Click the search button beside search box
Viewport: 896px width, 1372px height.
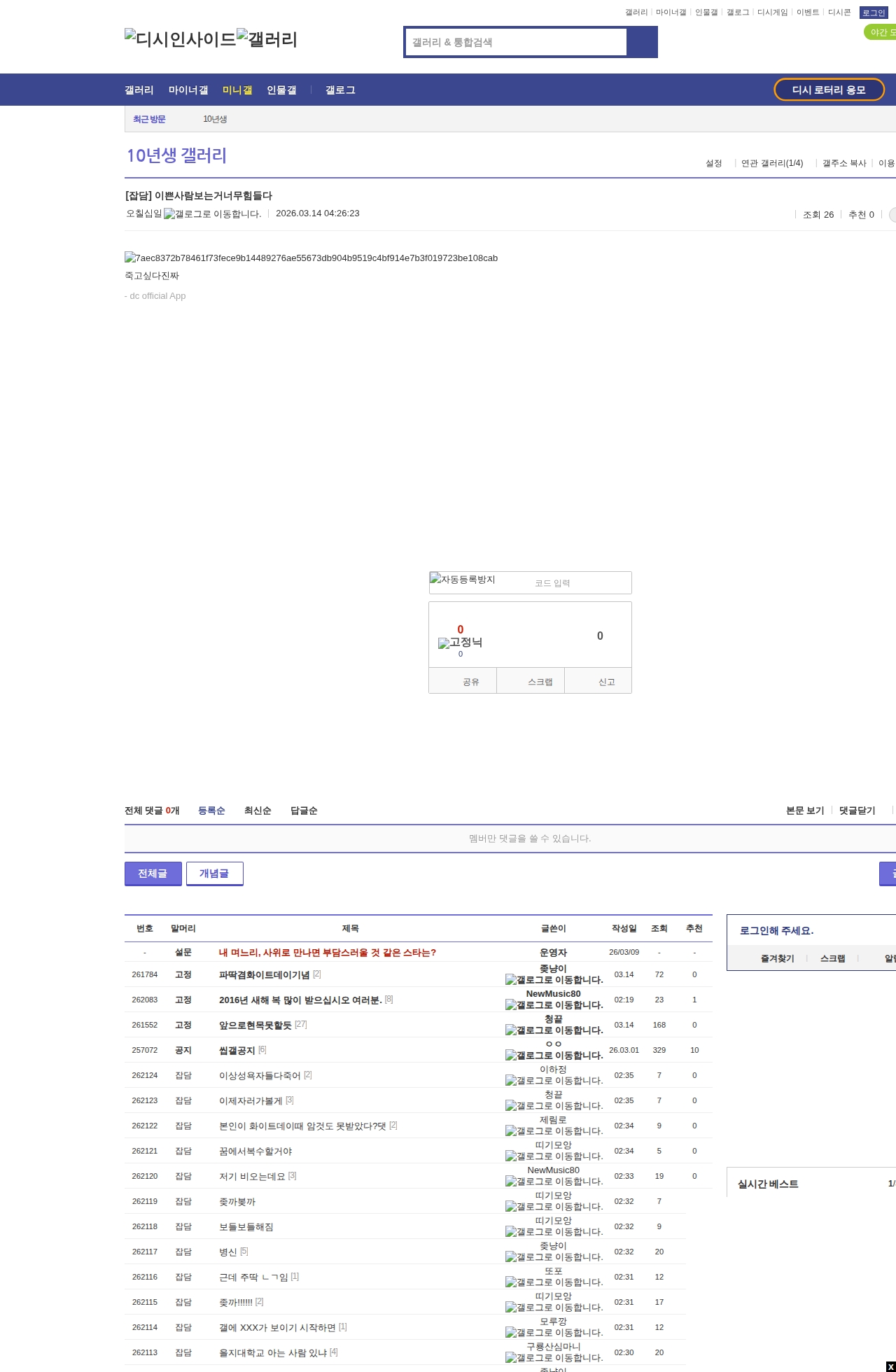click(x=642, y=42)
